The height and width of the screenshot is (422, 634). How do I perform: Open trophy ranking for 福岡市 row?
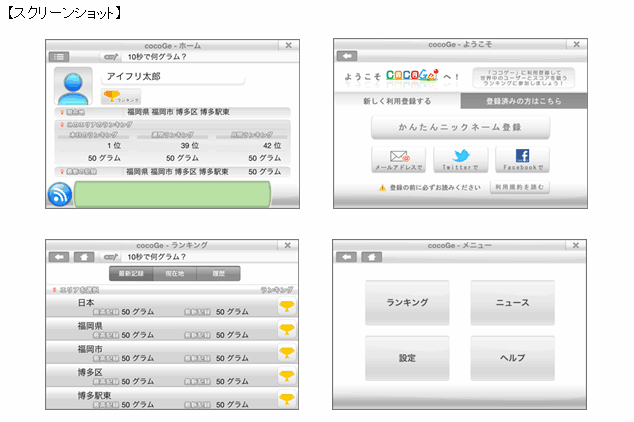click(x=287, y=352)
